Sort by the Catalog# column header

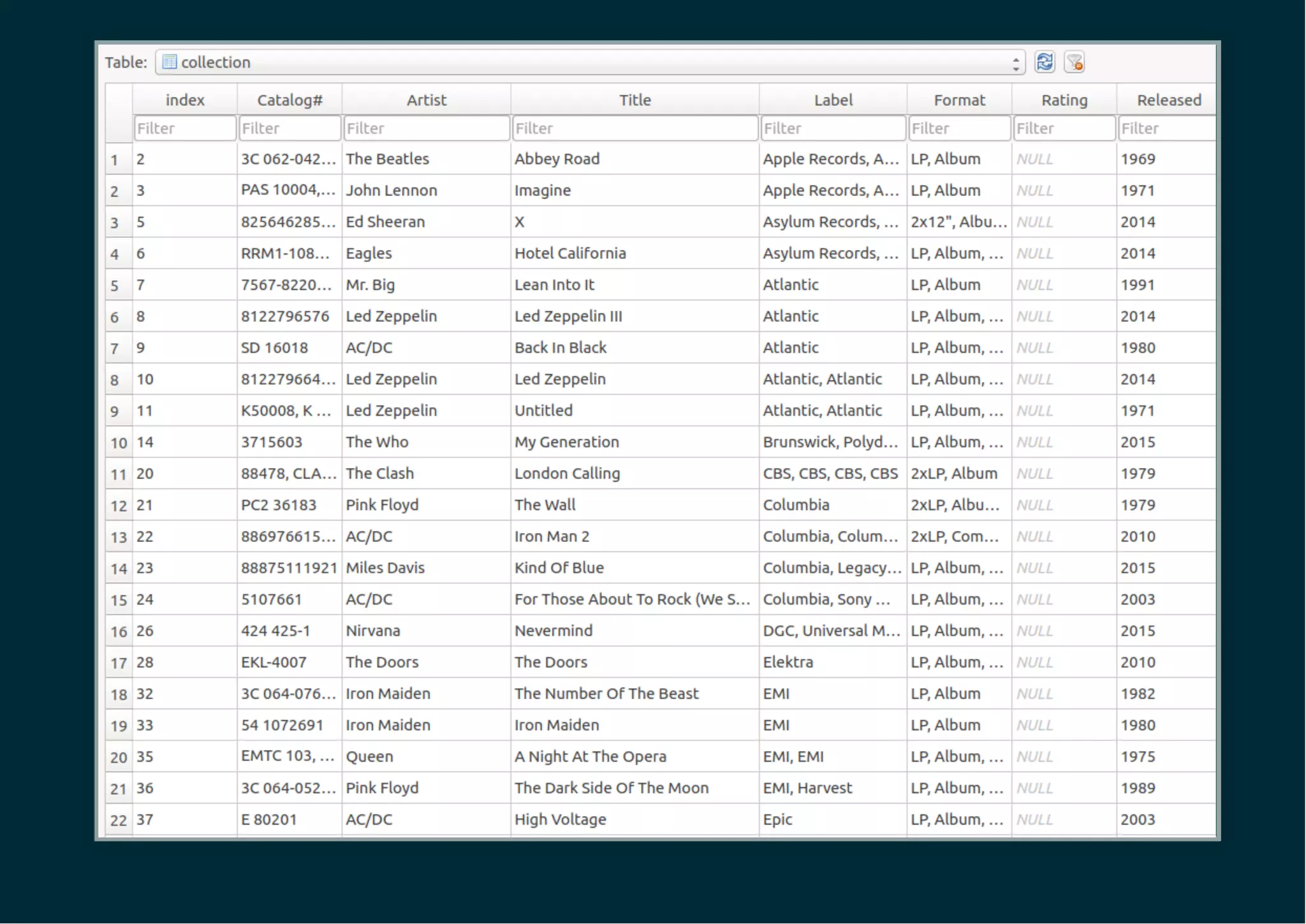tap(290, 99)
